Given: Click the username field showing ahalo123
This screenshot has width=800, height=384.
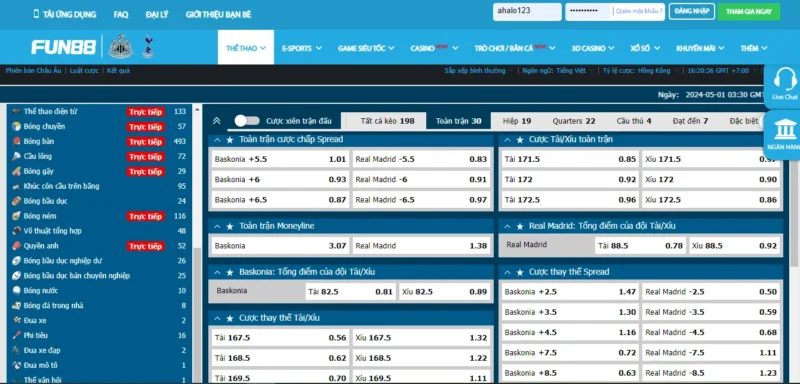Looking at the screenshot, I should point(527,11).
